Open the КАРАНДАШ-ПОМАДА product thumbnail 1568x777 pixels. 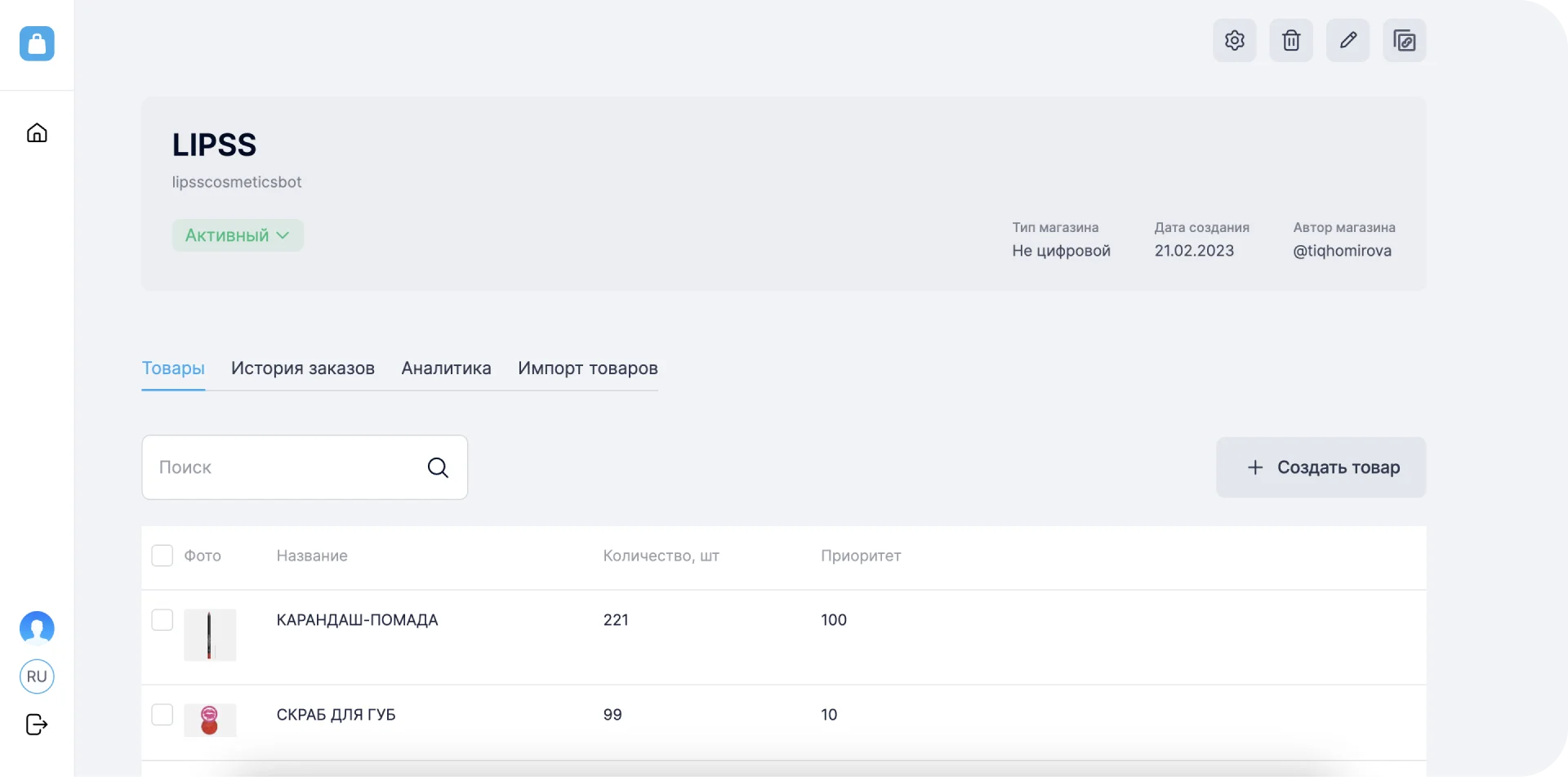point(210,635)
